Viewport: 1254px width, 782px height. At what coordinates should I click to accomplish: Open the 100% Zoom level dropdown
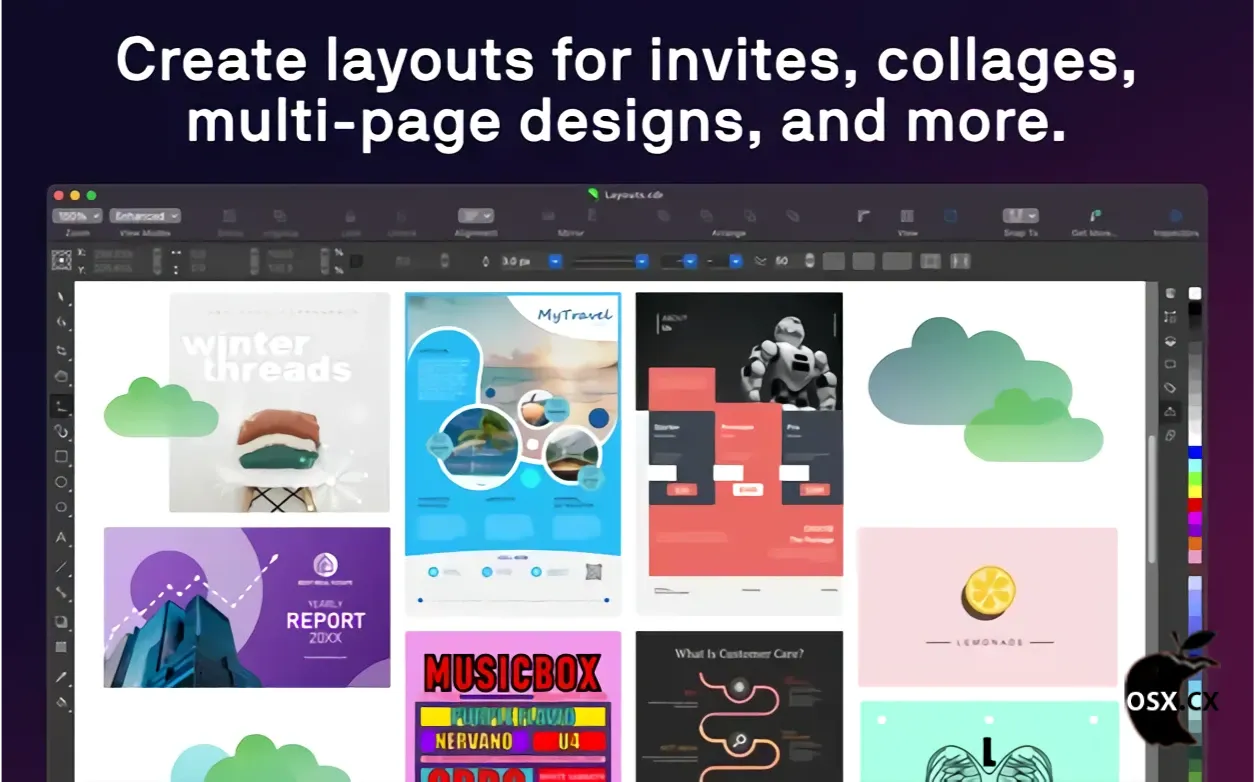click(78, 216)
